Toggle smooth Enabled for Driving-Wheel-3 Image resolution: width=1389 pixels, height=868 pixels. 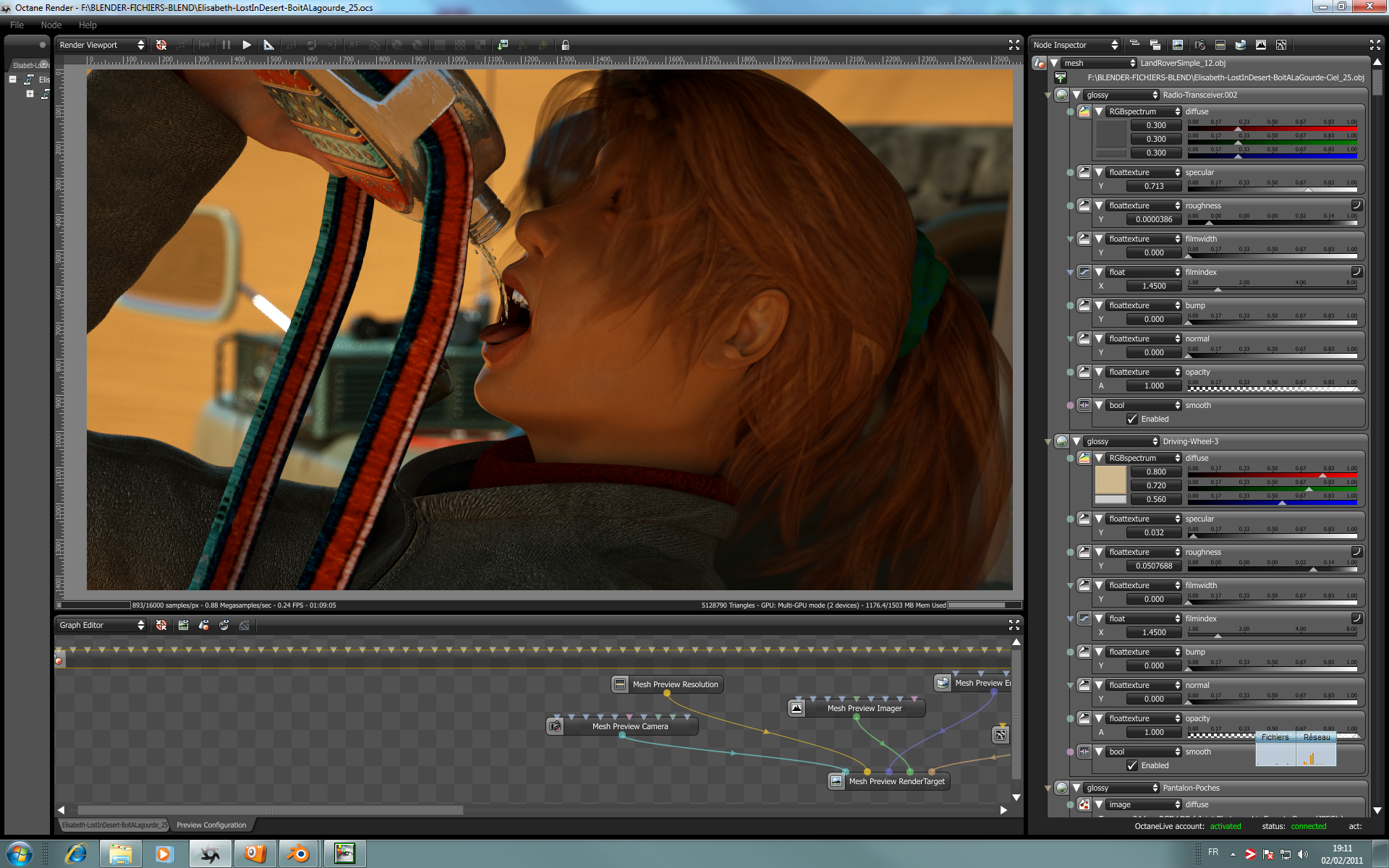[1132, 765]
